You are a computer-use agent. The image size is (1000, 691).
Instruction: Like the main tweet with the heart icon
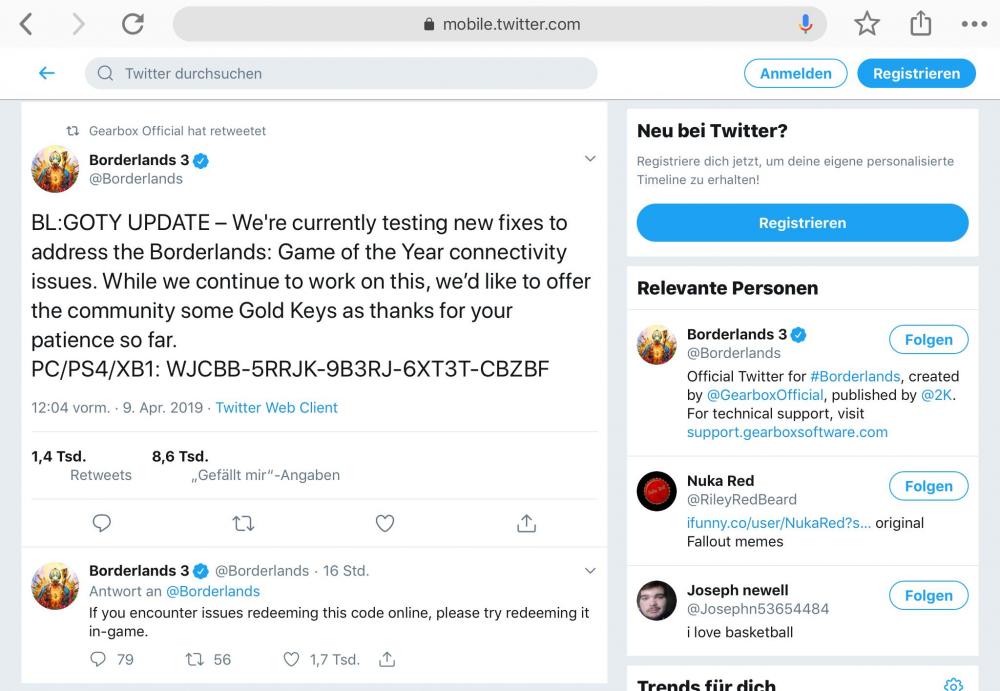pyautogui.click(x=385, y=523)
